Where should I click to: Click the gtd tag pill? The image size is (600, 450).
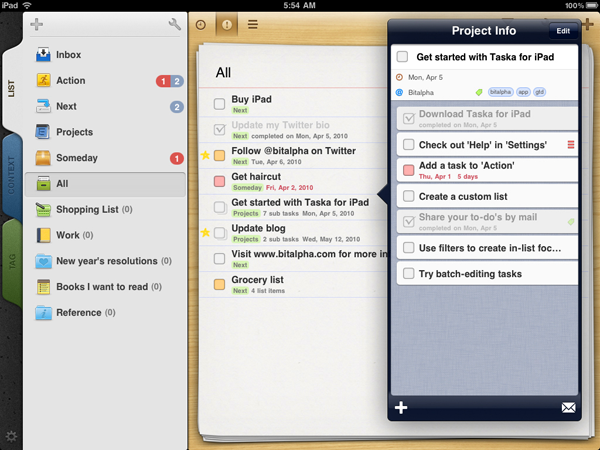point(540,92)
